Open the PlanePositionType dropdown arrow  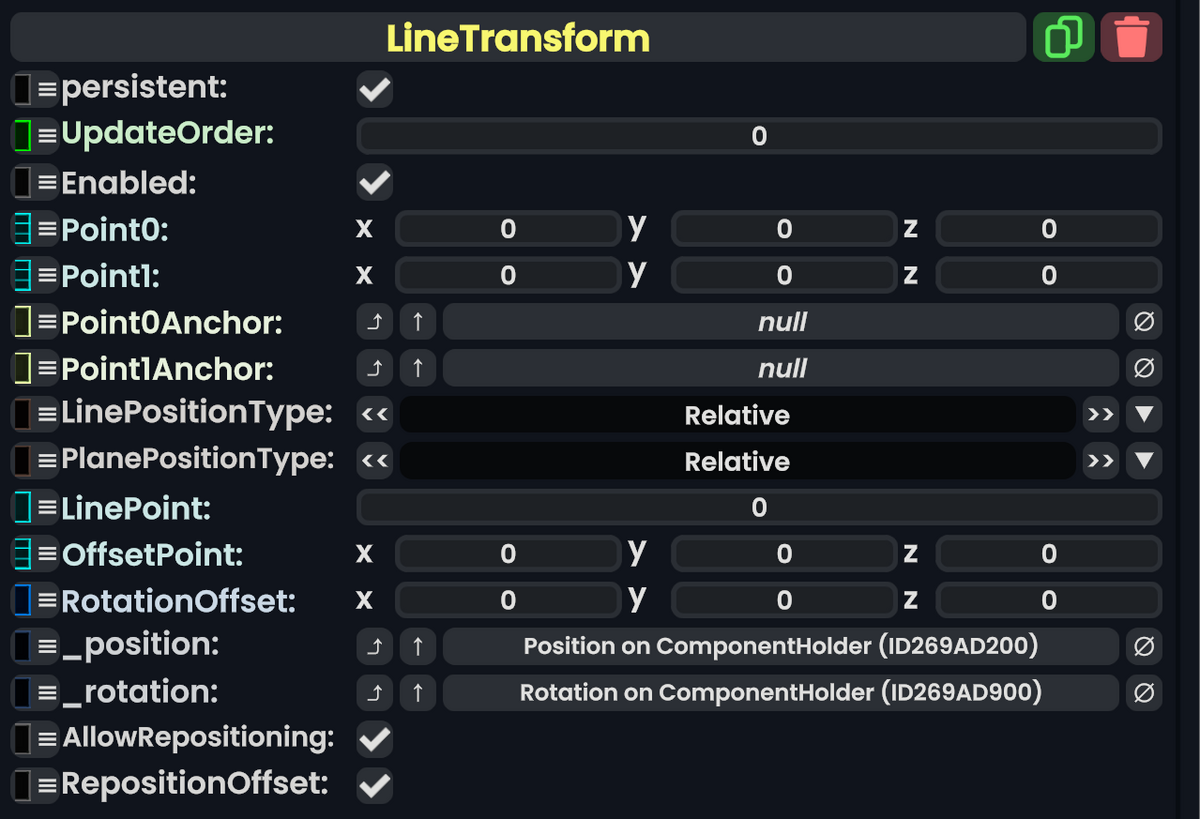click(1143, 461)
